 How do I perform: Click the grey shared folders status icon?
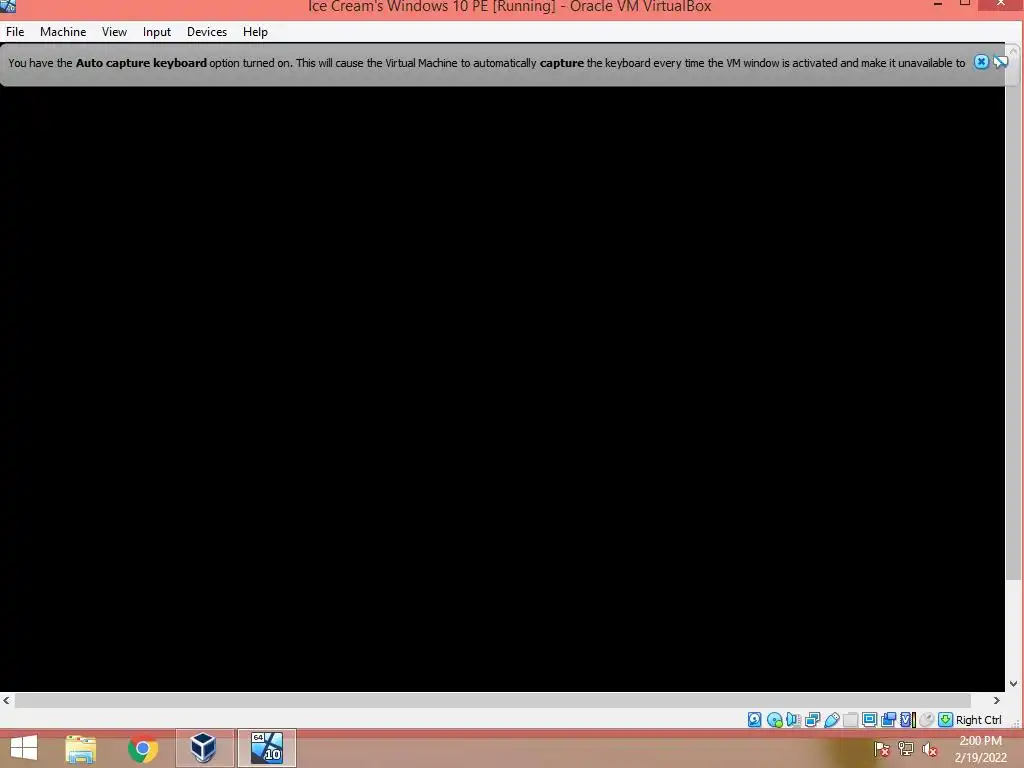tap(850, 720)
